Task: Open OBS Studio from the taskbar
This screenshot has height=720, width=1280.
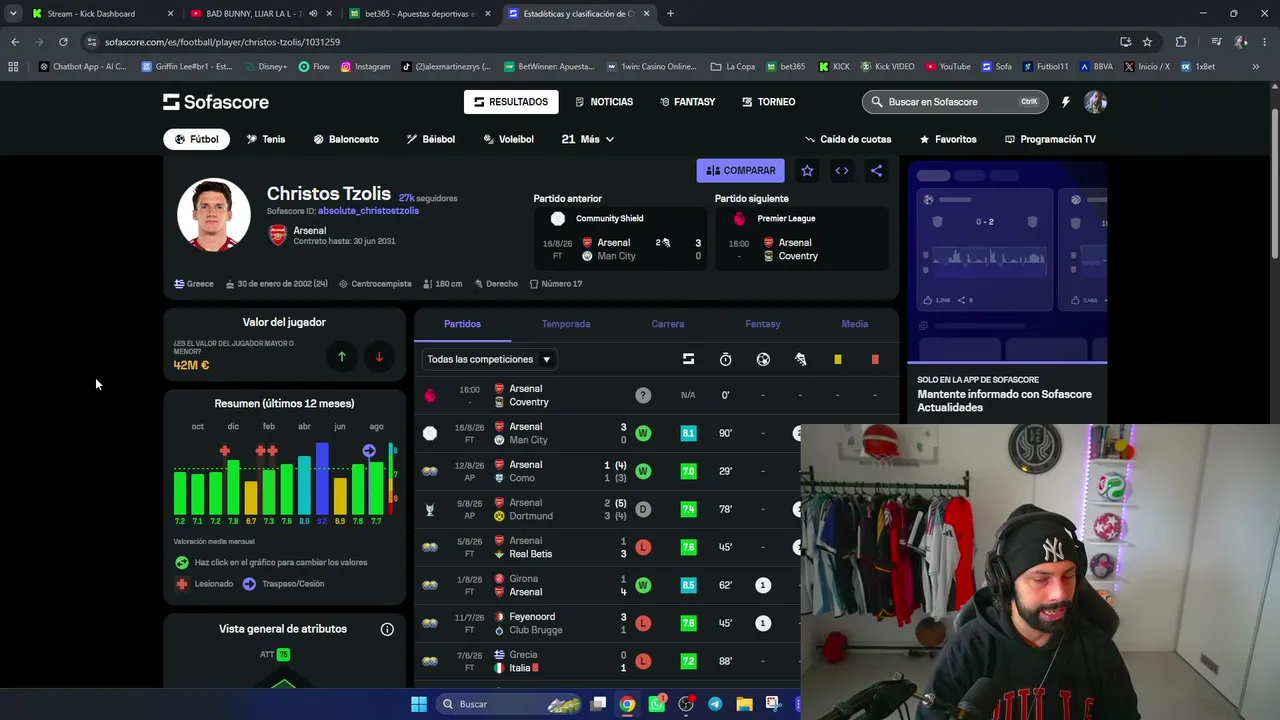Action: [686, 704]
